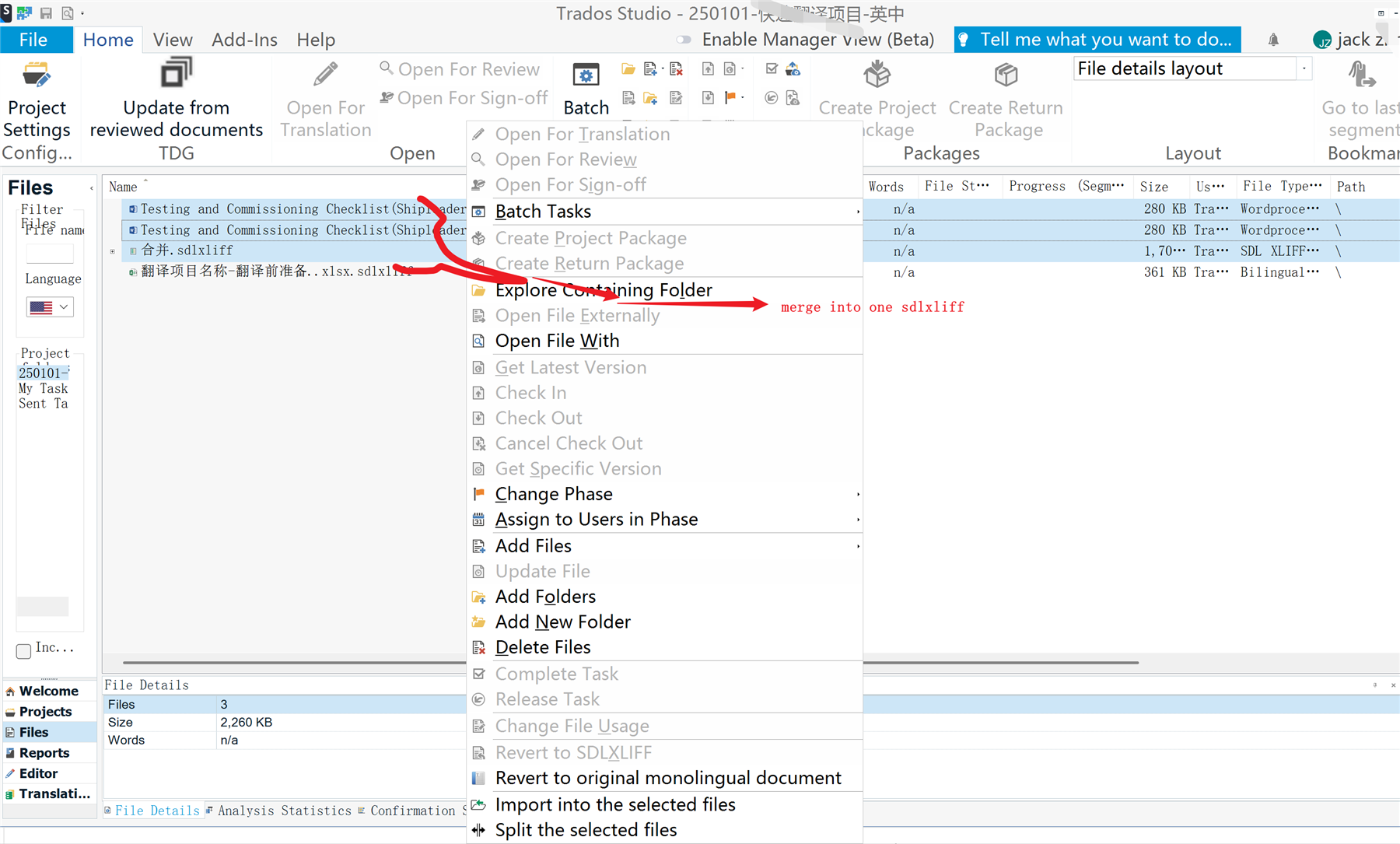Click the file name filter input field
The width and height of the screenshot is (1400, 844).
[x=50, y=253]
